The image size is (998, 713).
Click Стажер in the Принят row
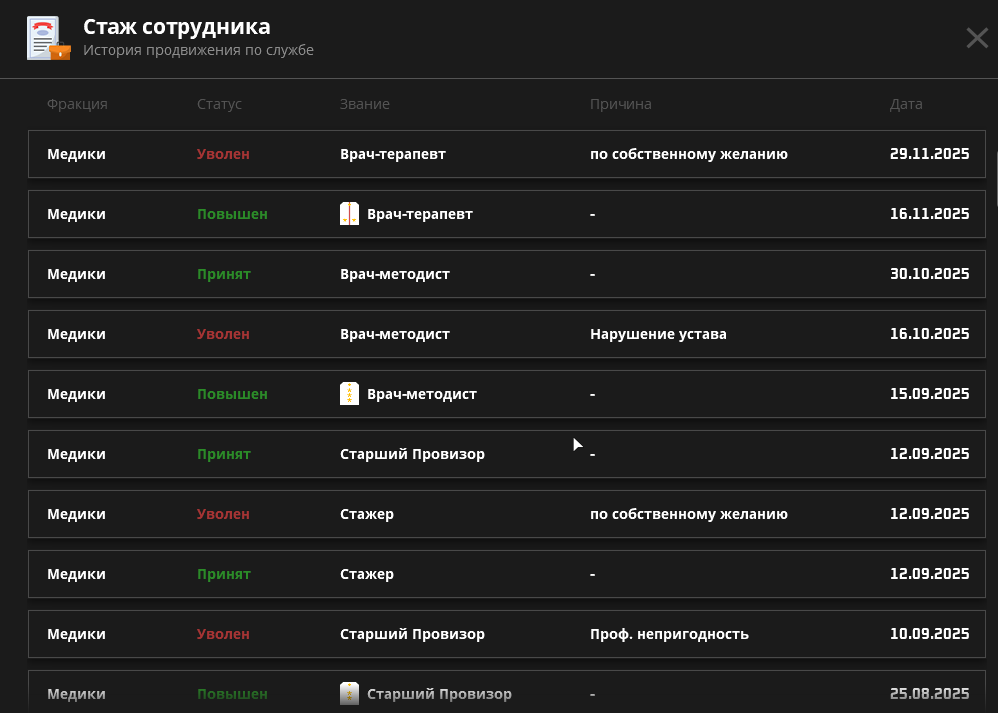(x=367, y=574)
